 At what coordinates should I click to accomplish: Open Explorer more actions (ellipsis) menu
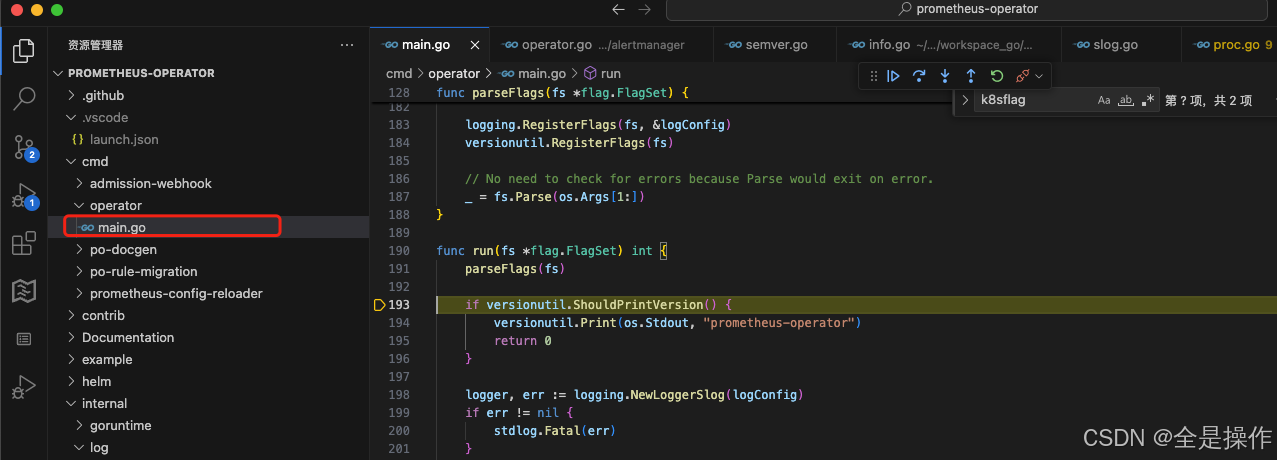point(347,45)
